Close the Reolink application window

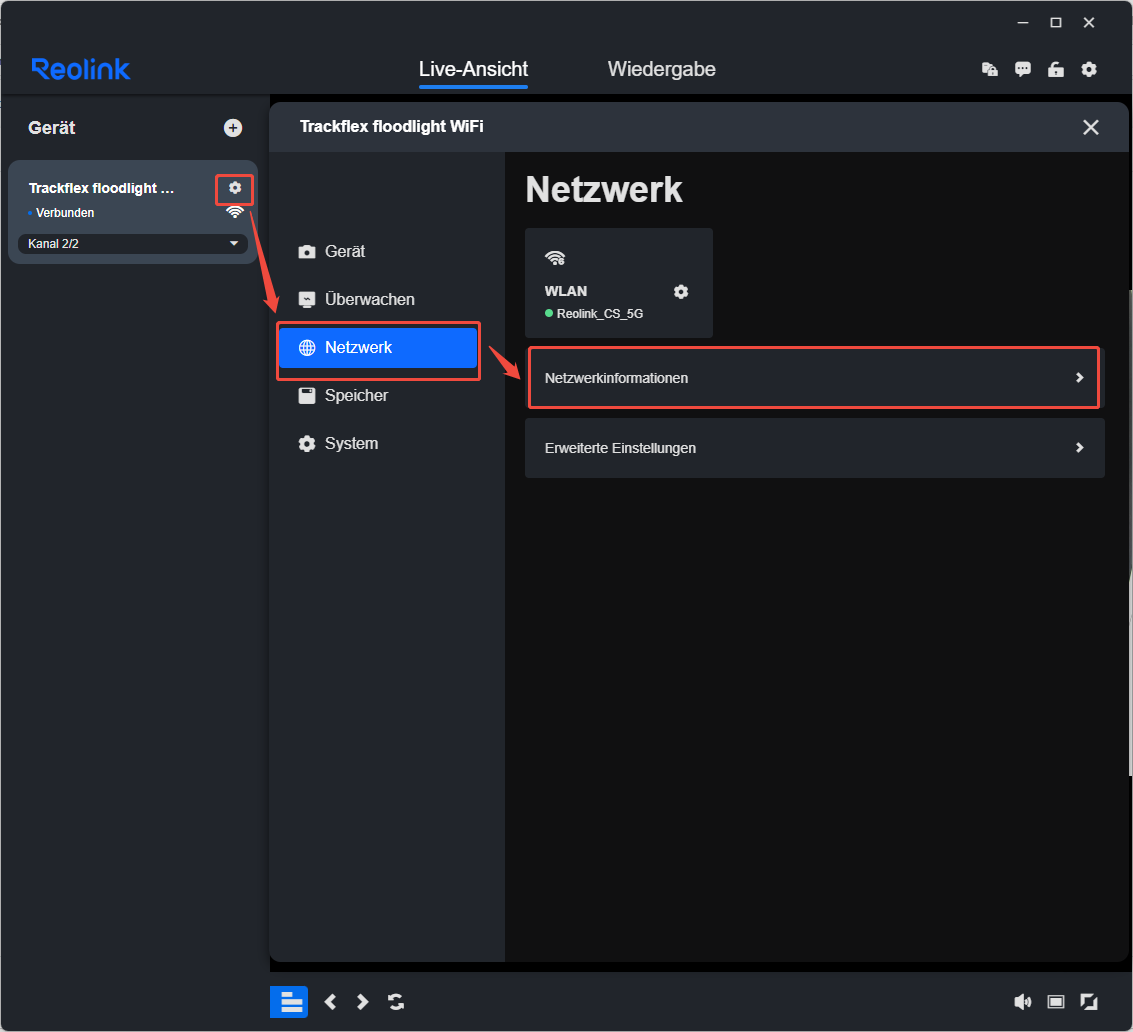(1089, 22)
